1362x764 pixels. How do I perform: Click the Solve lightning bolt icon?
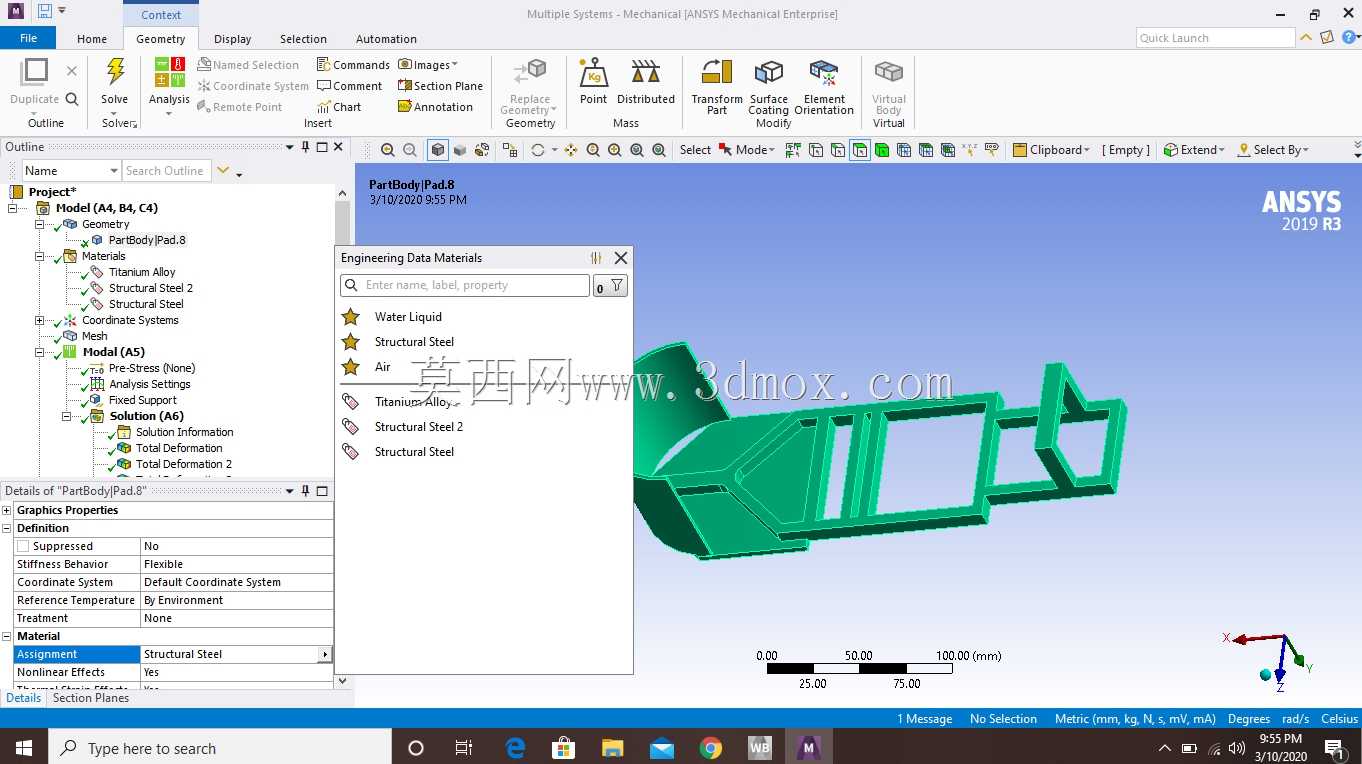click(x=115, y=73)
